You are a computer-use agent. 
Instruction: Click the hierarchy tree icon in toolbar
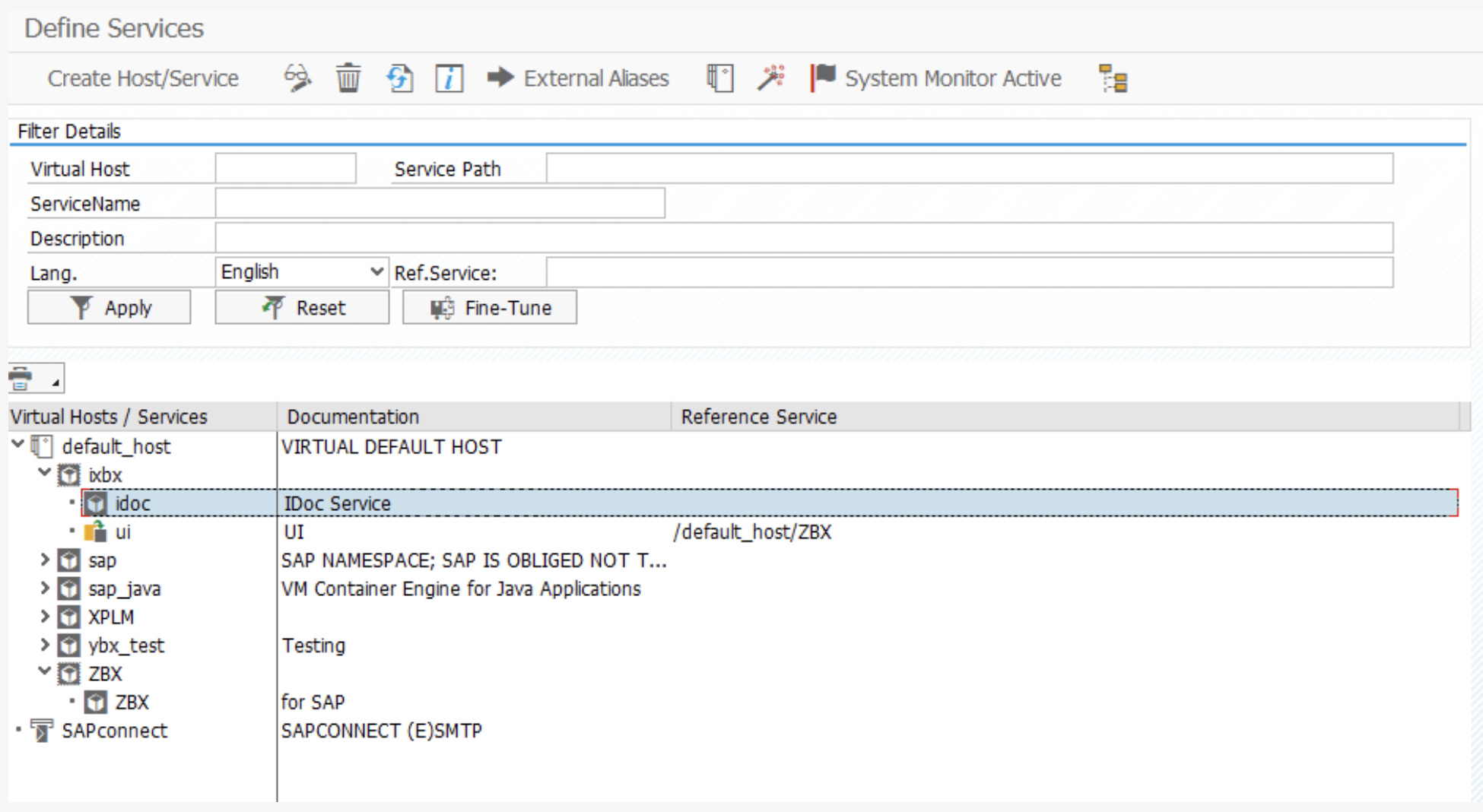click(1113, 78)
